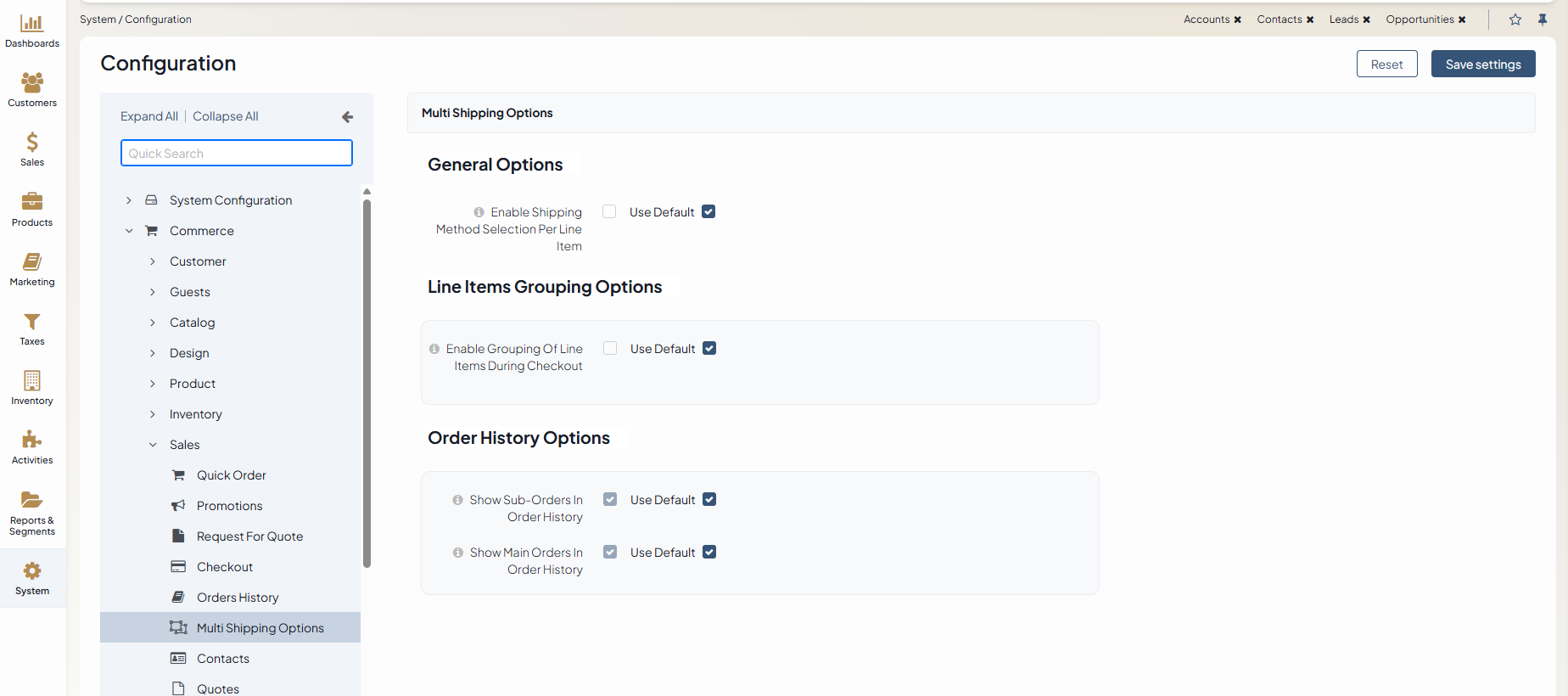Click the favorite star icon

pos(1515,20)
